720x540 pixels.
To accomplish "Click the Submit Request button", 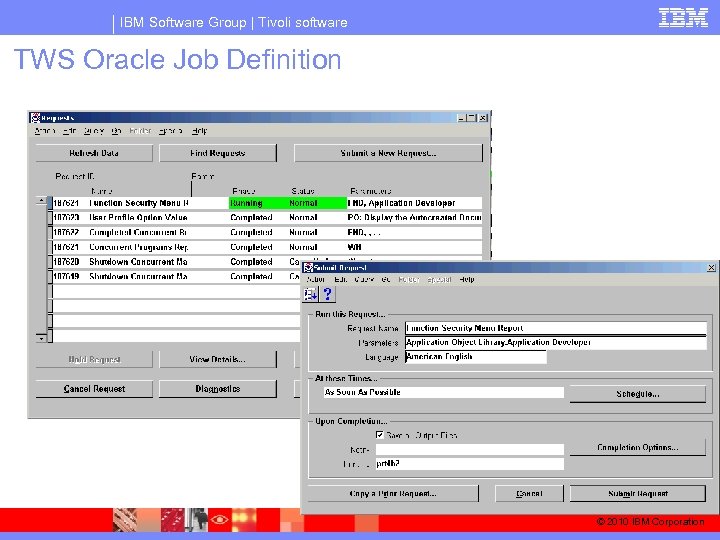I will (638, 494).
